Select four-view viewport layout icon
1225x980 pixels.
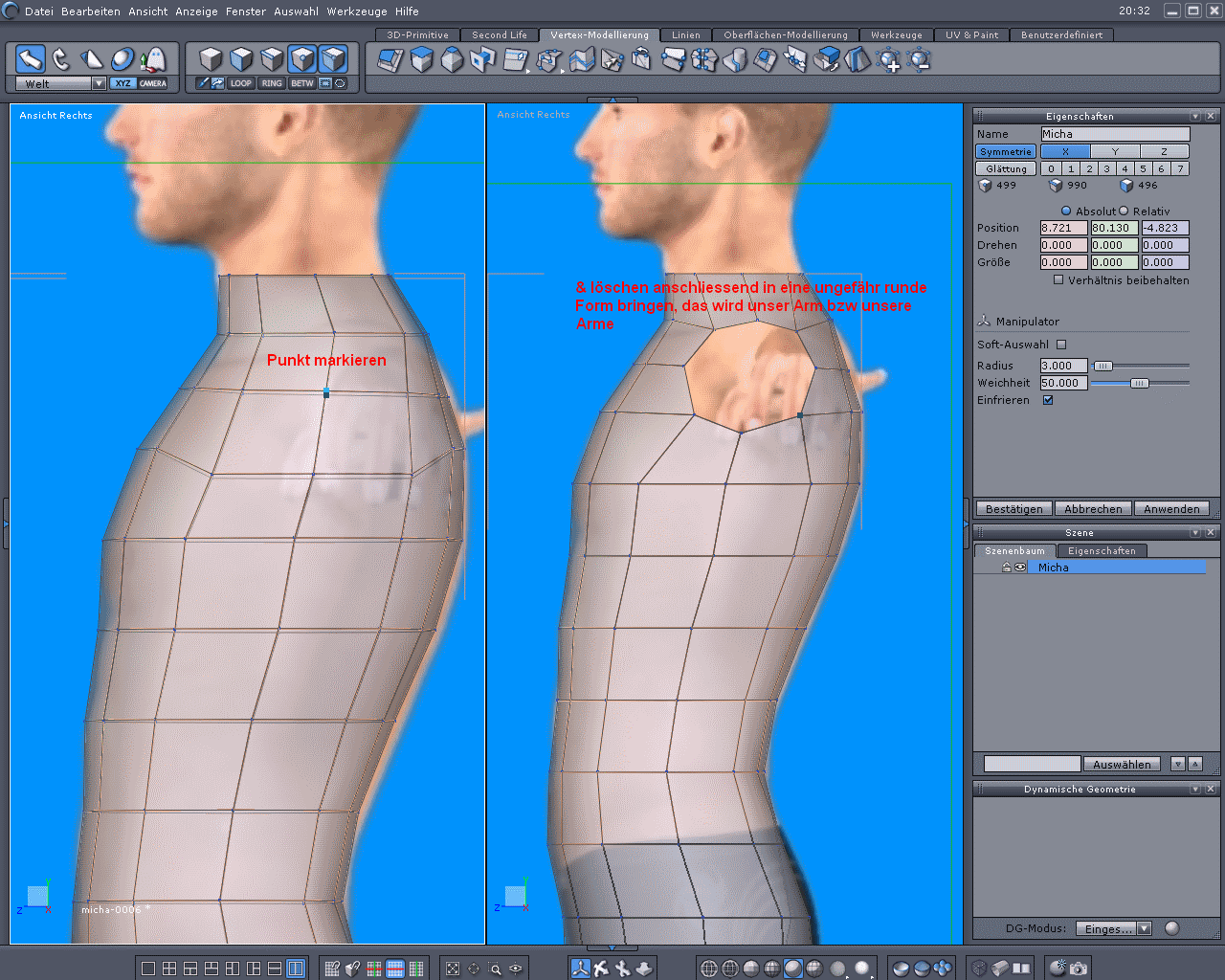point(169,969)
